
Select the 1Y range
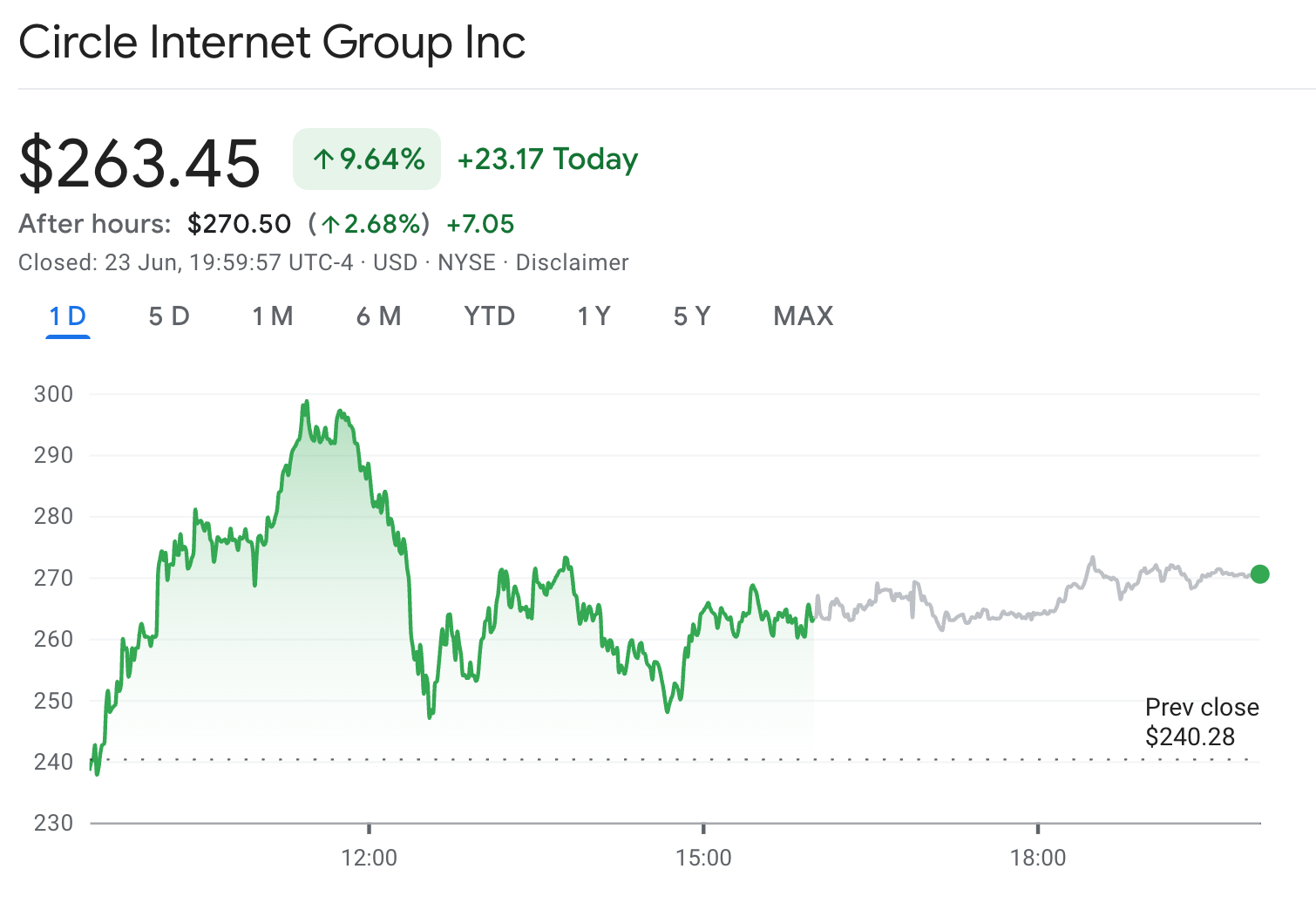click(593, 316)
